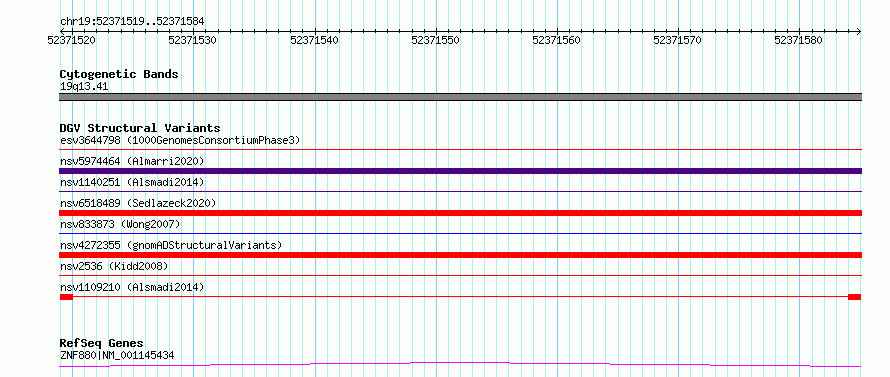Image resolution: width=890 pixels, height=377 pixels.
Task: Click the chr19:52371519..52371584 region label
Action: pyautogui.click(x=132, y=22)
